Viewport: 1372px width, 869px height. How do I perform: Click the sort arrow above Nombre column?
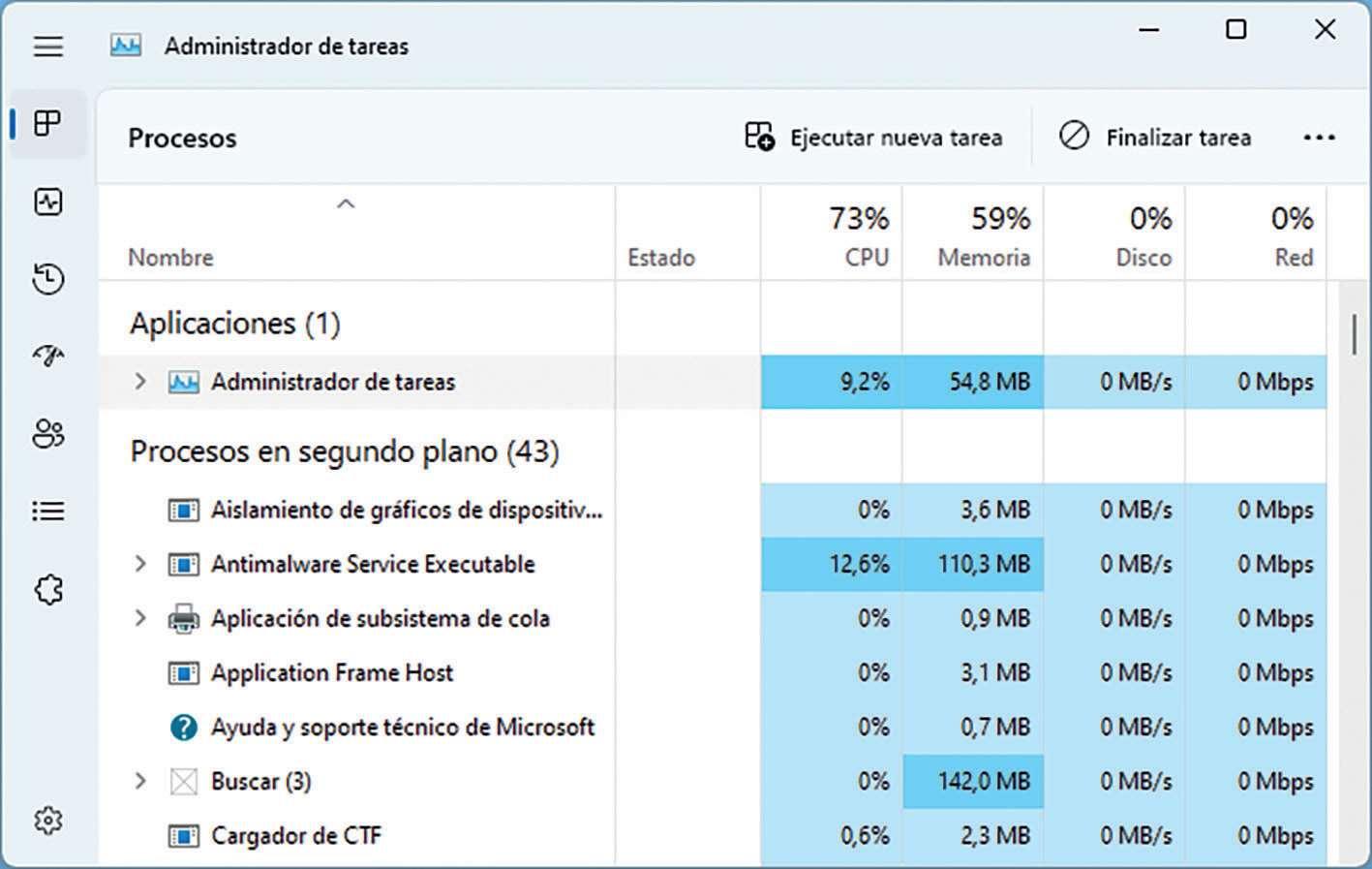pos(346,204)
